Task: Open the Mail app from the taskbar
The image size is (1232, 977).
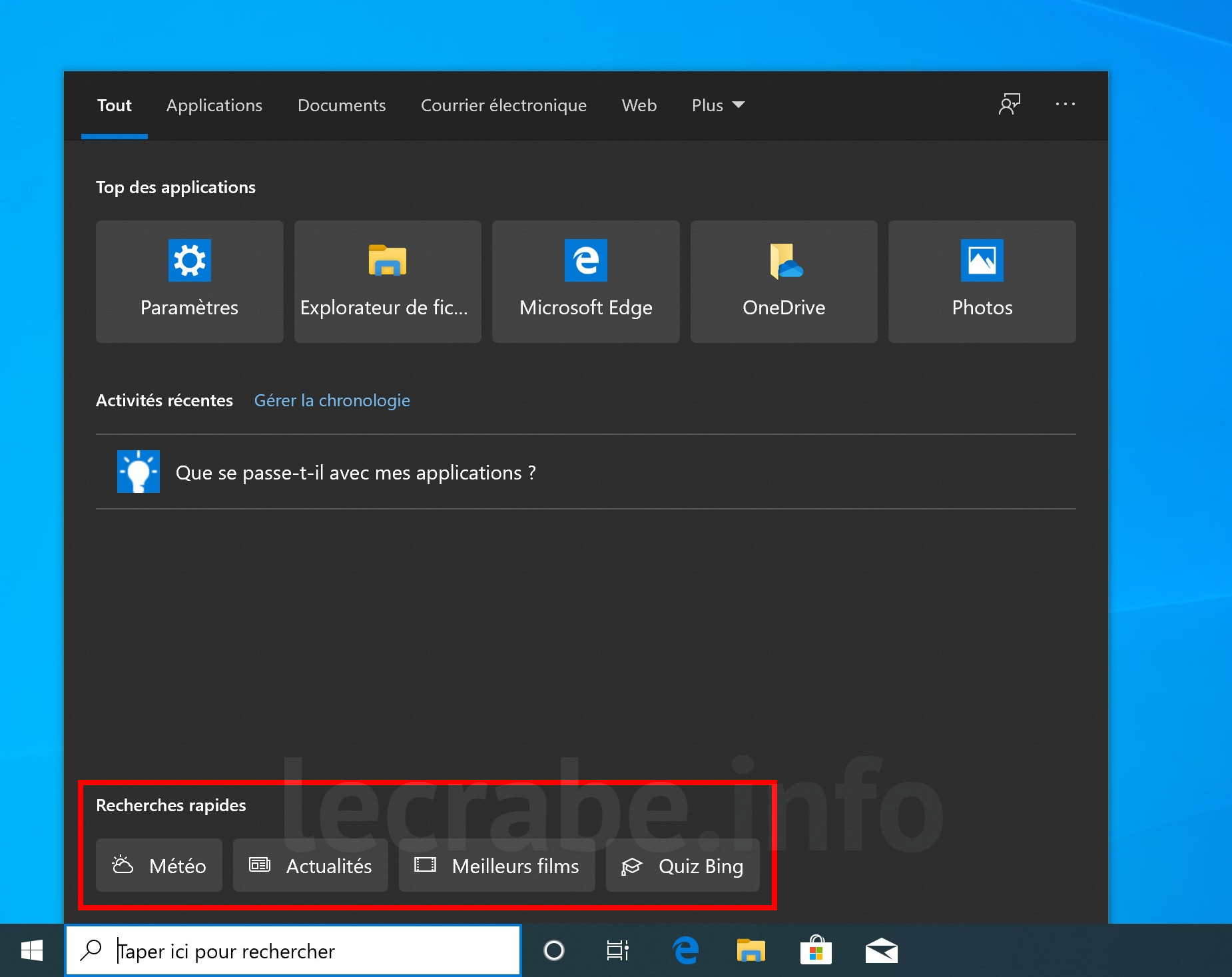Action: (881, 950)
